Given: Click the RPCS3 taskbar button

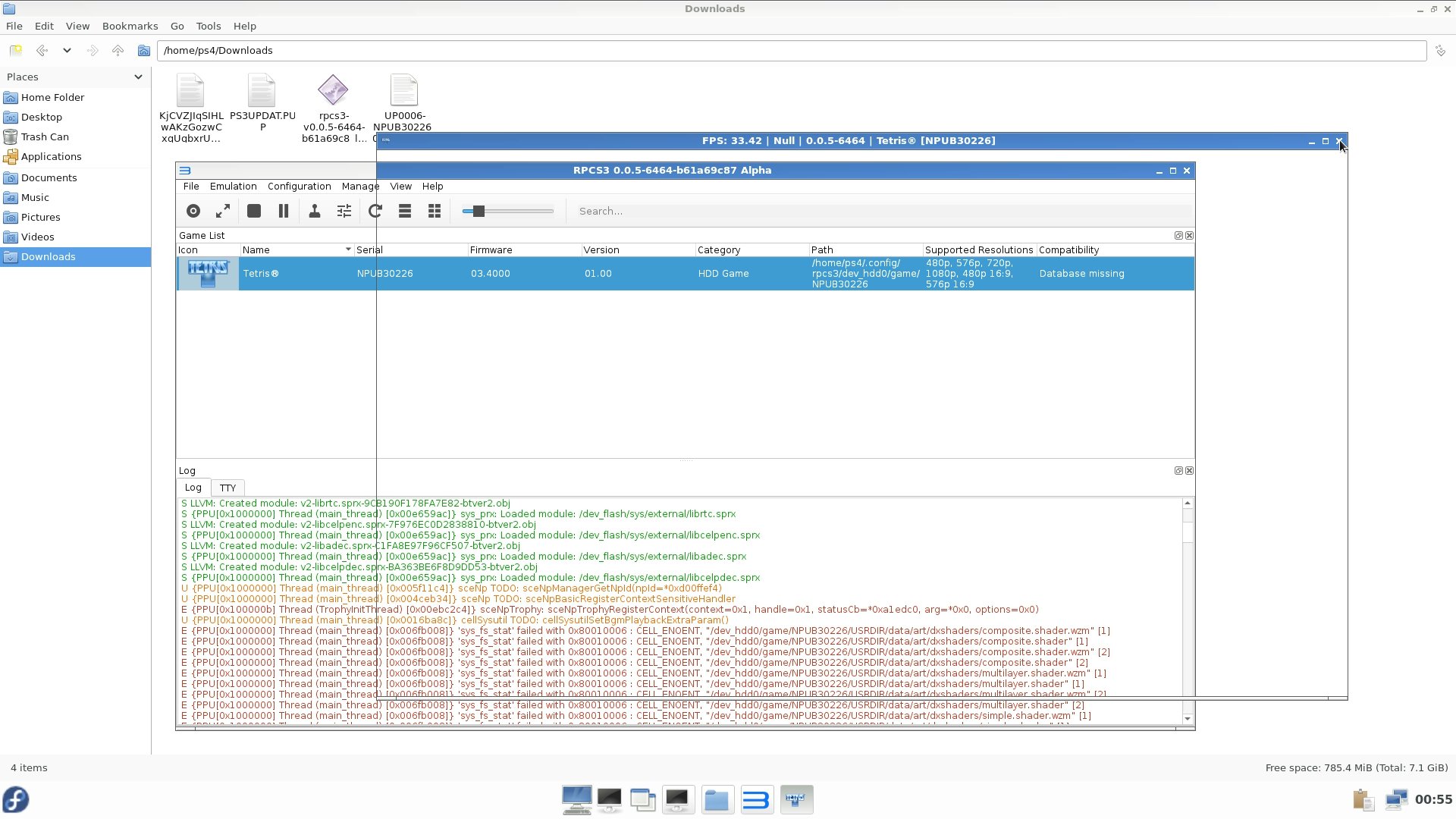Looking at the screenshot, I should (x=757, y=800).
